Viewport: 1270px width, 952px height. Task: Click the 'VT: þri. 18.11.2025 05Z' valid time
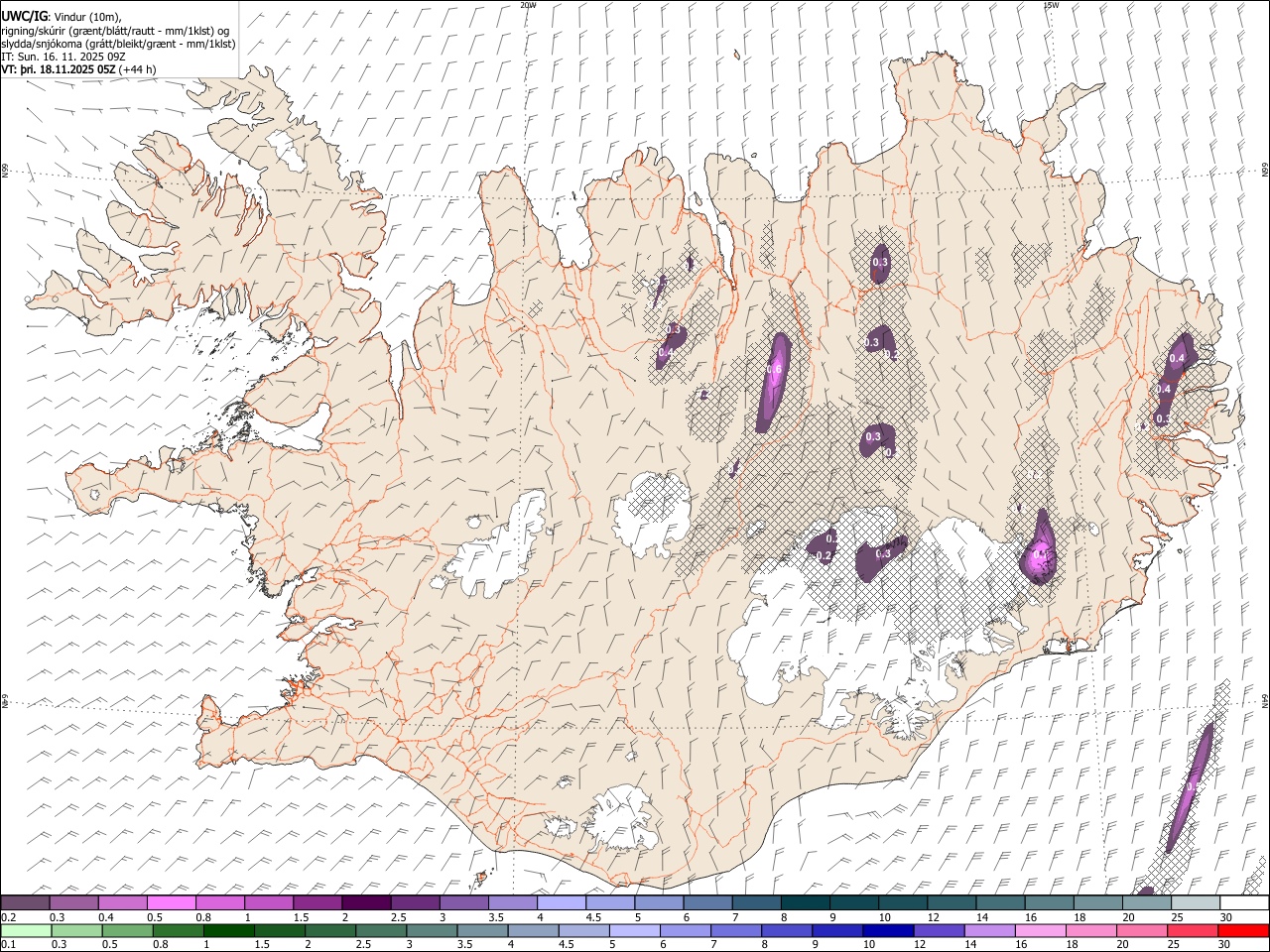tap(60, 69)
